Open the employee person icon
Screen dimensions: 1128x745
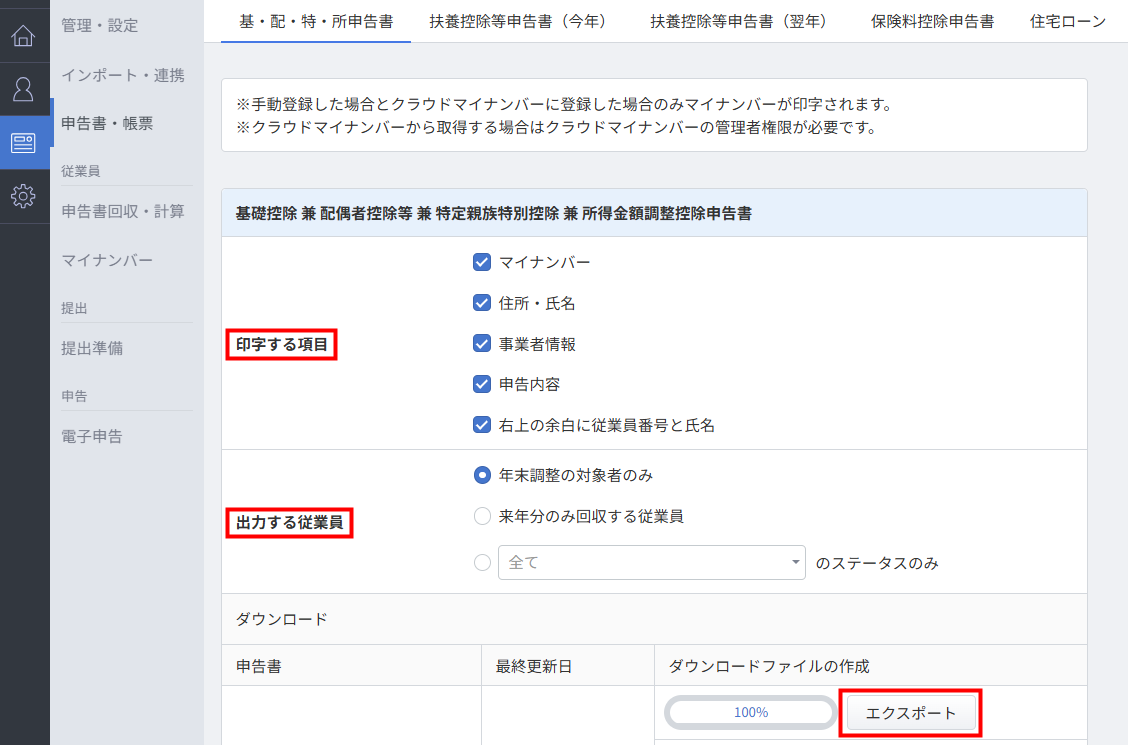coord(24,90)
